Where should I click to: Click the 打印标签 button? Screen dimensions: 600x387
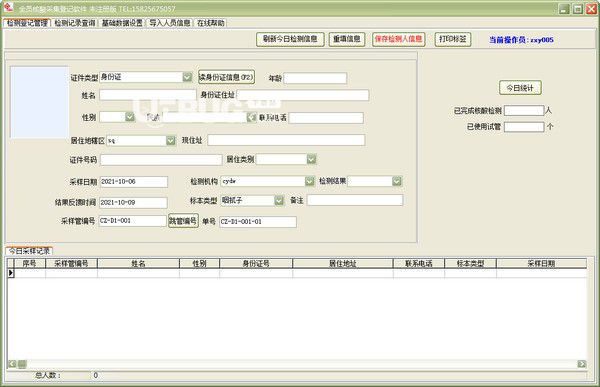pyautogui.click(x=453, y=39)
